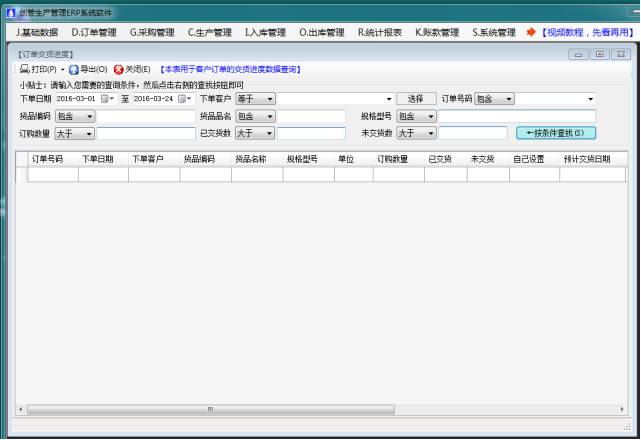The width and height of the screenshot is (641, 440).
Task: Click the 选择 customer select button
Action: pyautogui.click(x=416, y=99)
